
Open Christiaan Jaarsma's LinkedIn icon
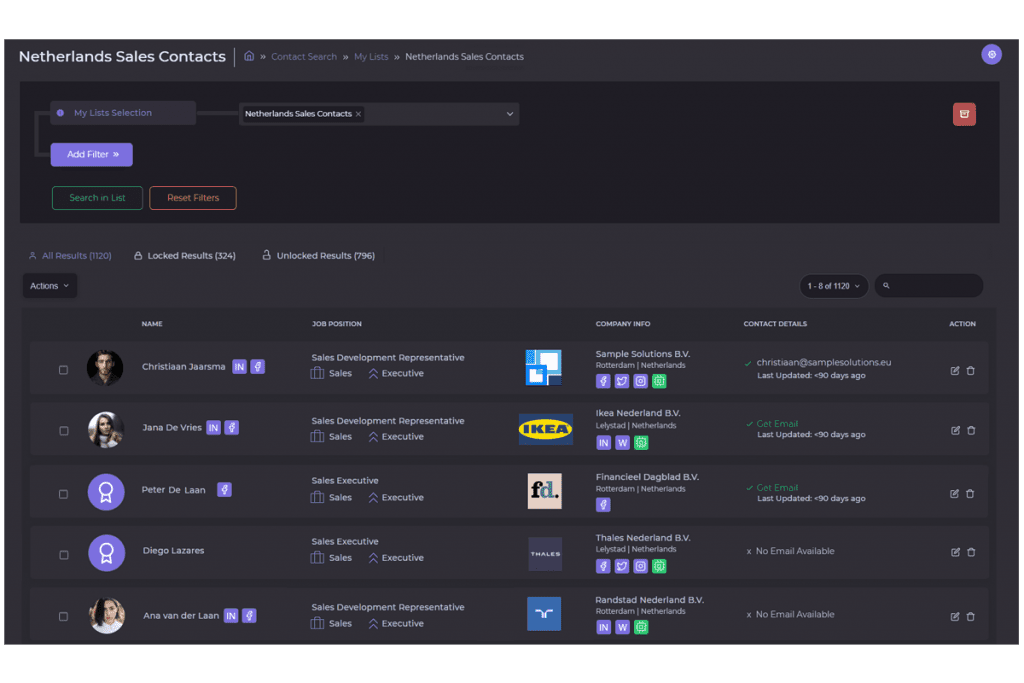tap(239, 367)
